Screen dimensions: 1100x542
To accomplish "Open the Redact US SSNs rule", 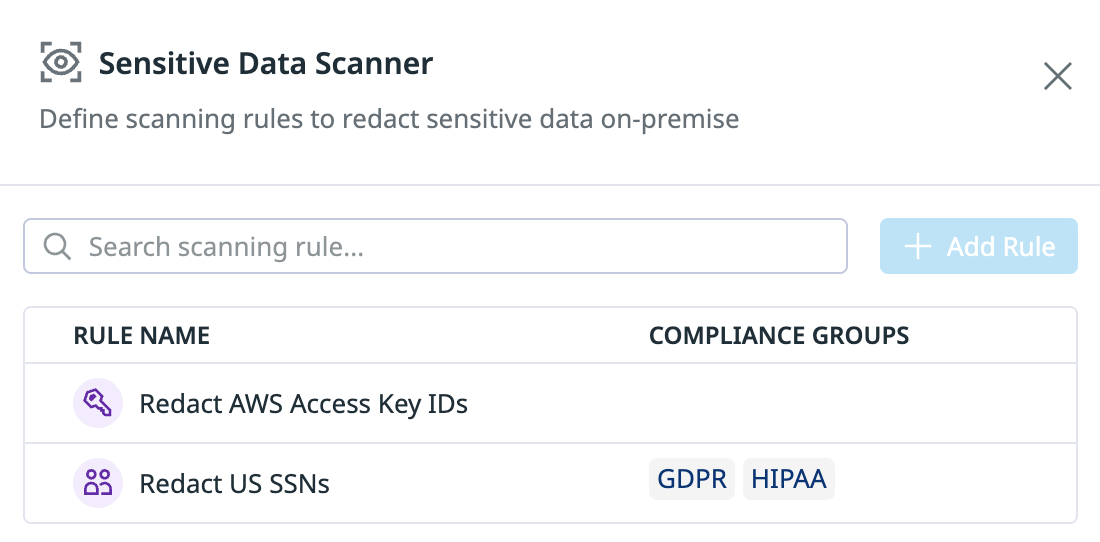I will (x=234, y=484).
